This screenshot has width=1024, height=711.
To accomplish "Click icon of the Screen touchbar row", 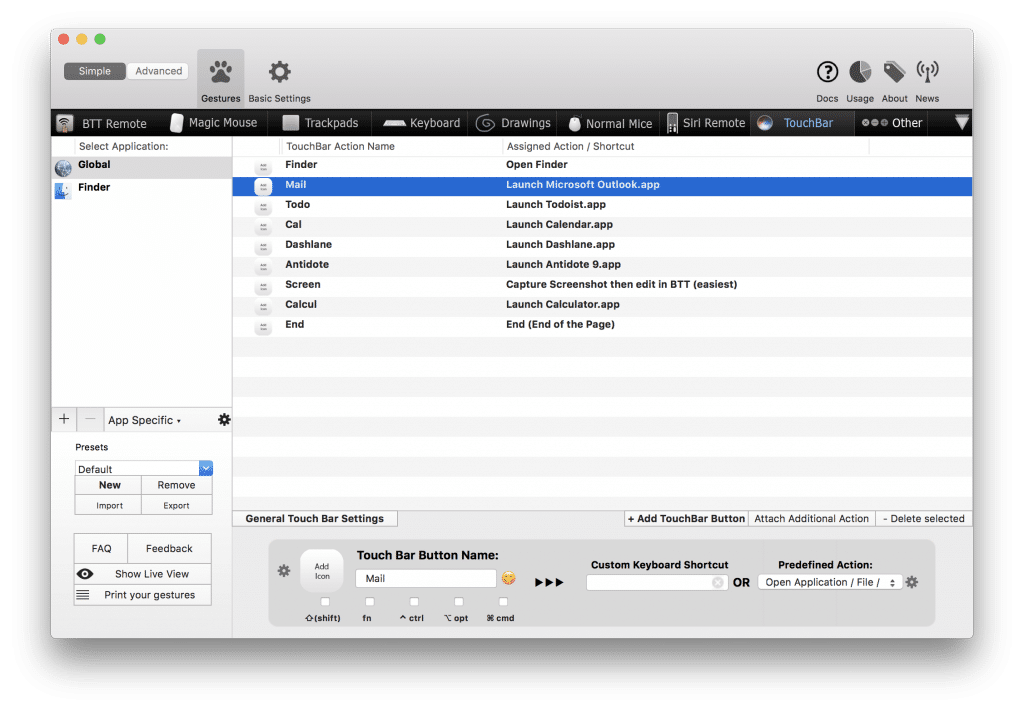I will (263, 287).
